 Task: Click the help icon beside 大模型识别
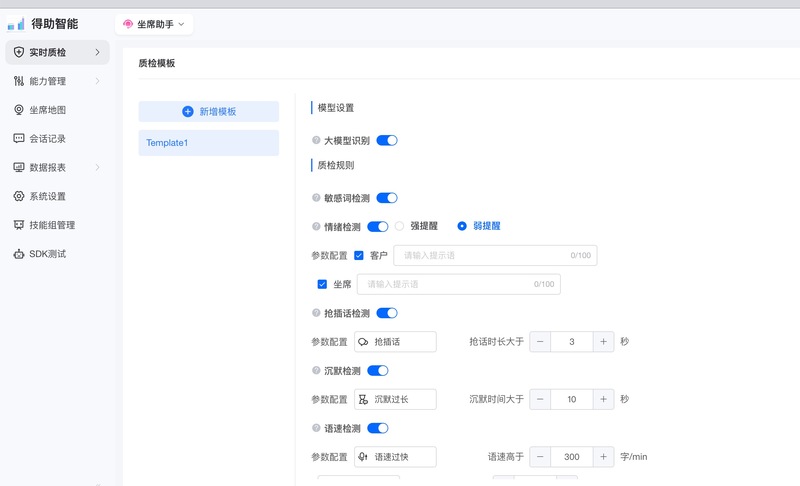coord(316,140)
